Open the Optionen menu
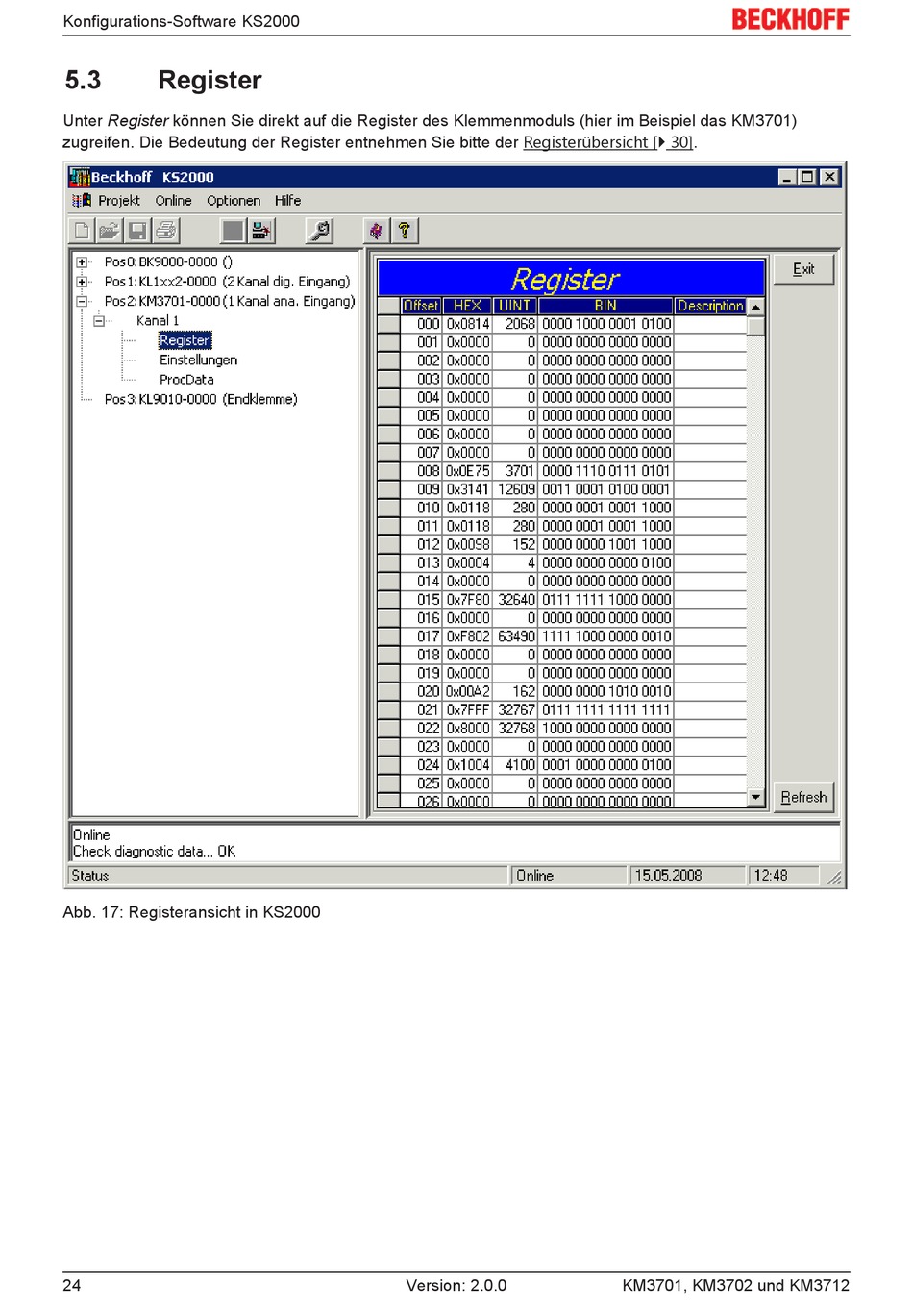The image size is (913, 1316). (234, 201)
